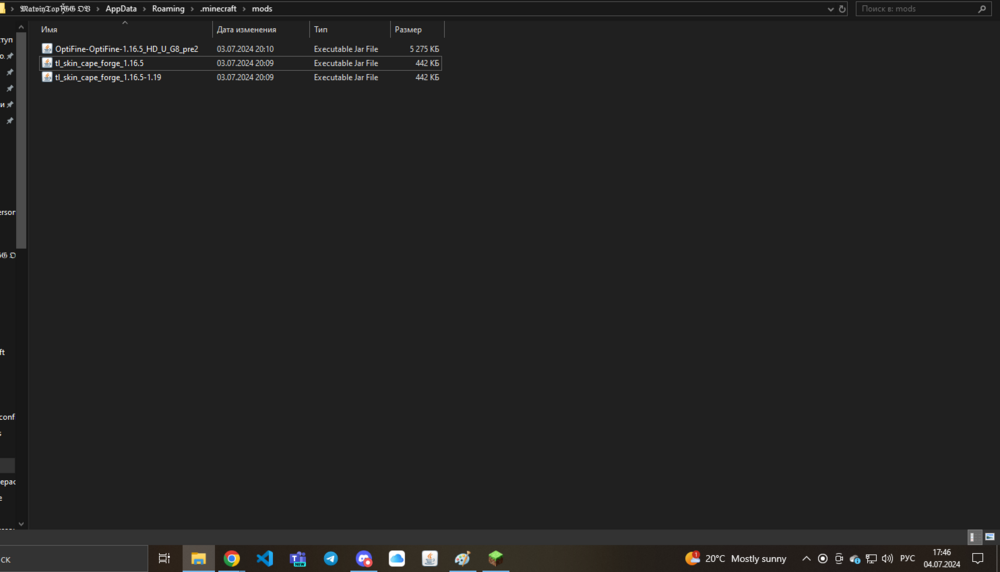Navigate to the Roaming breadcrumb

point(168,9)
